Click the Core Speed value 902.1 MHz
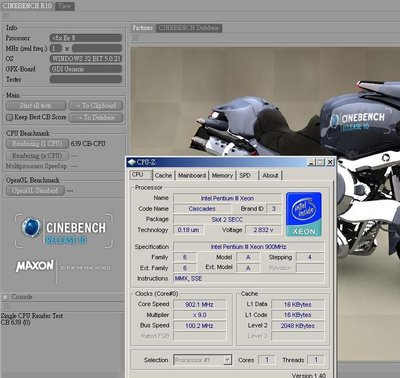 tap(199, 304)
